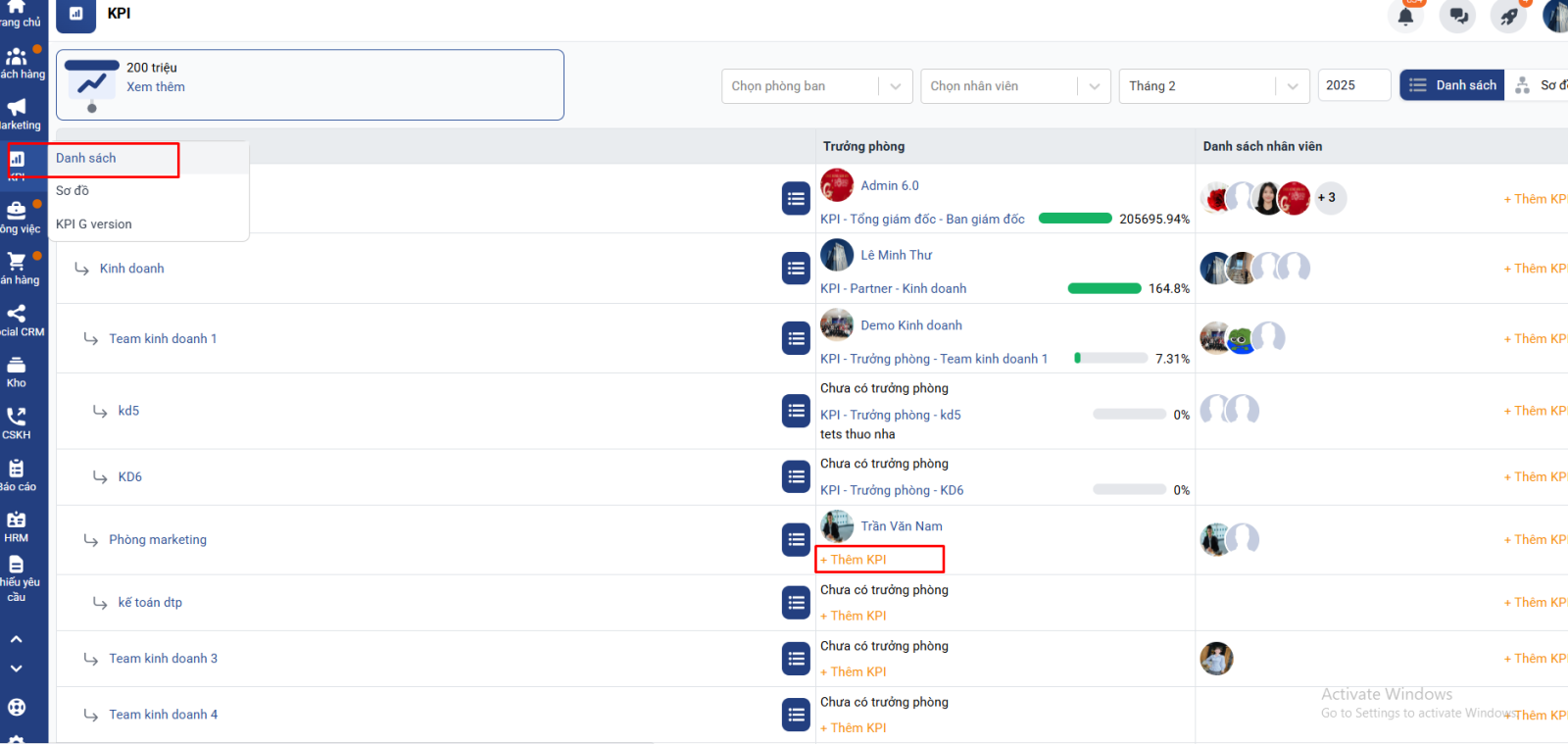Open the Tháng 2 month dropdown

click(x=1213, y=86)
